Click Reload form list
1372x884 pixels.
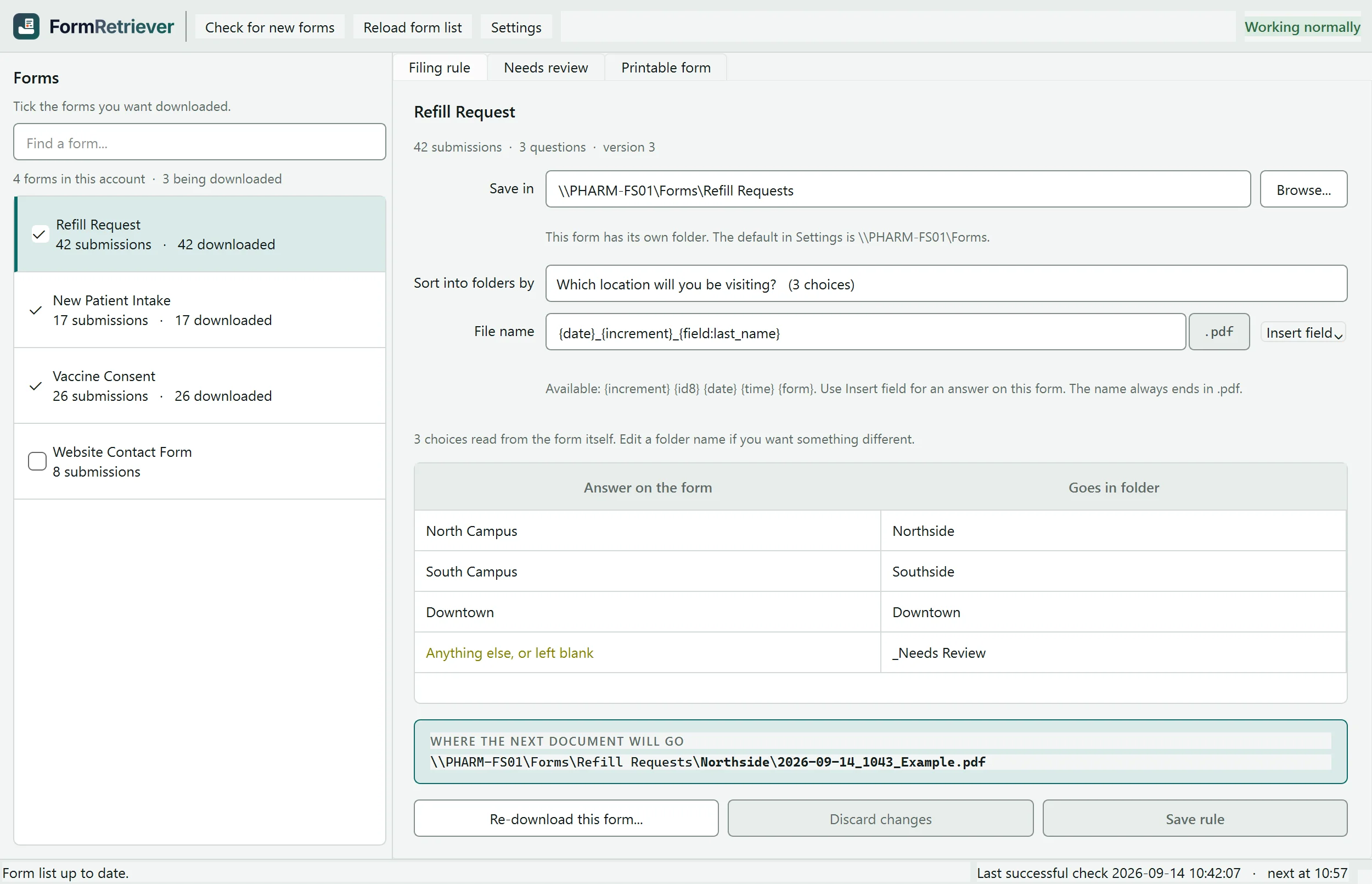(x=412, y=27)
